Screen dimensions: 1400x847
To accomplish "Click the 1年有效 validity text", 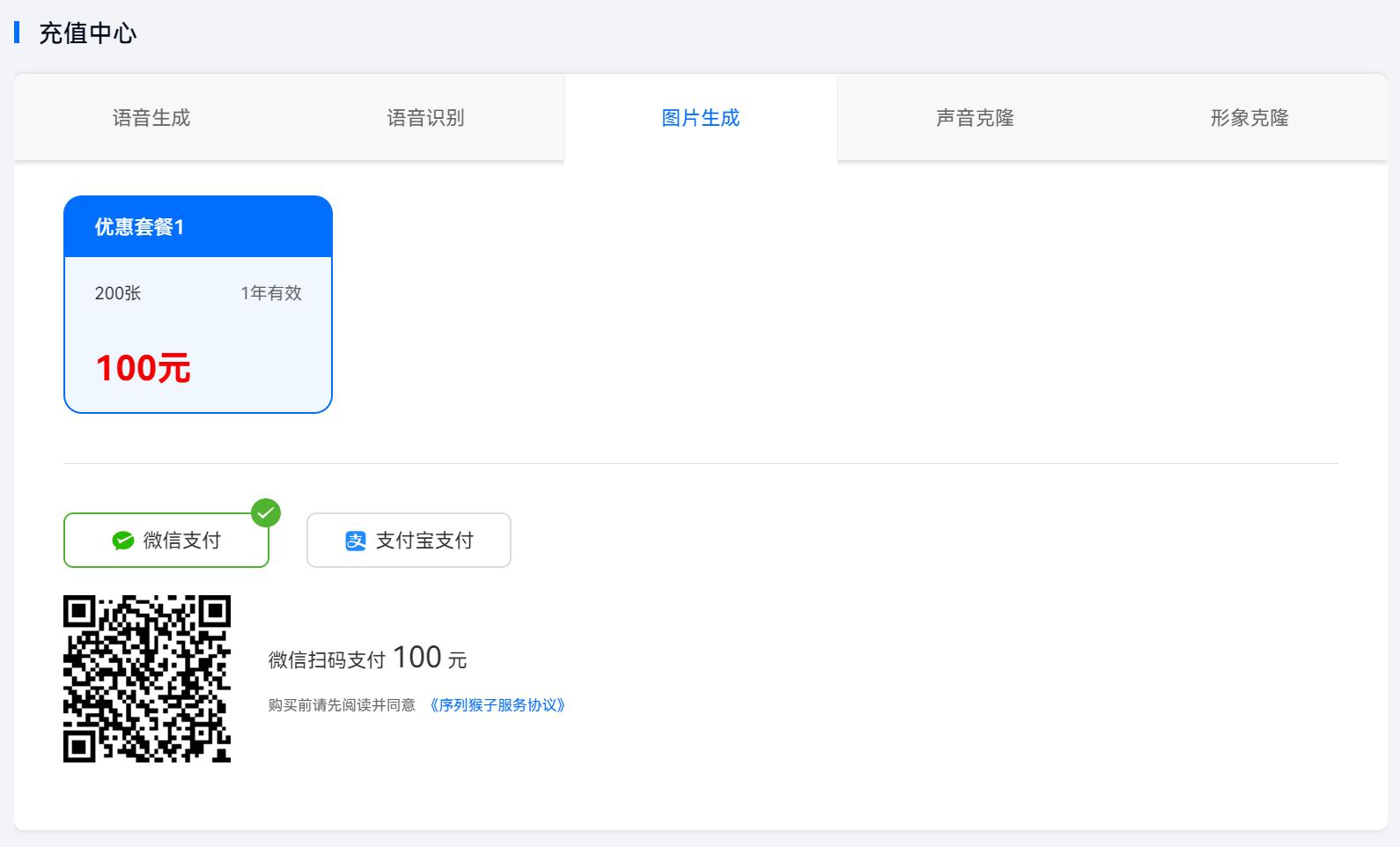I will click(x=271, y=293).
